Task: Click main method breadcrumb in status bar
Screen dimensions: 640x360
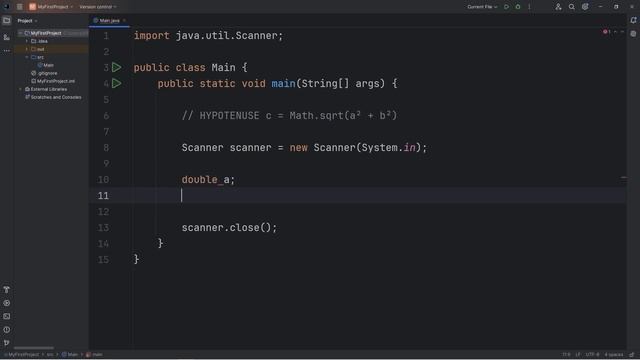Action: pyautogui.click(x=94, y=355)
